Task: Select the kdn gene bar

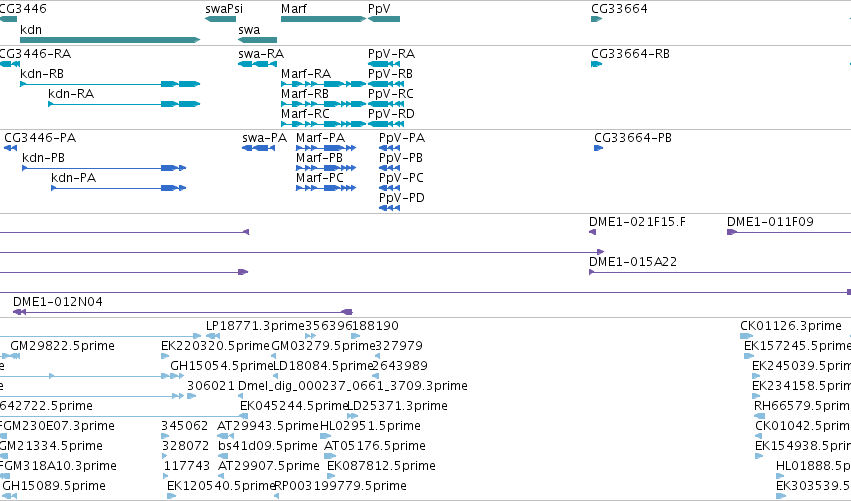Action: (x=110, y=40)
